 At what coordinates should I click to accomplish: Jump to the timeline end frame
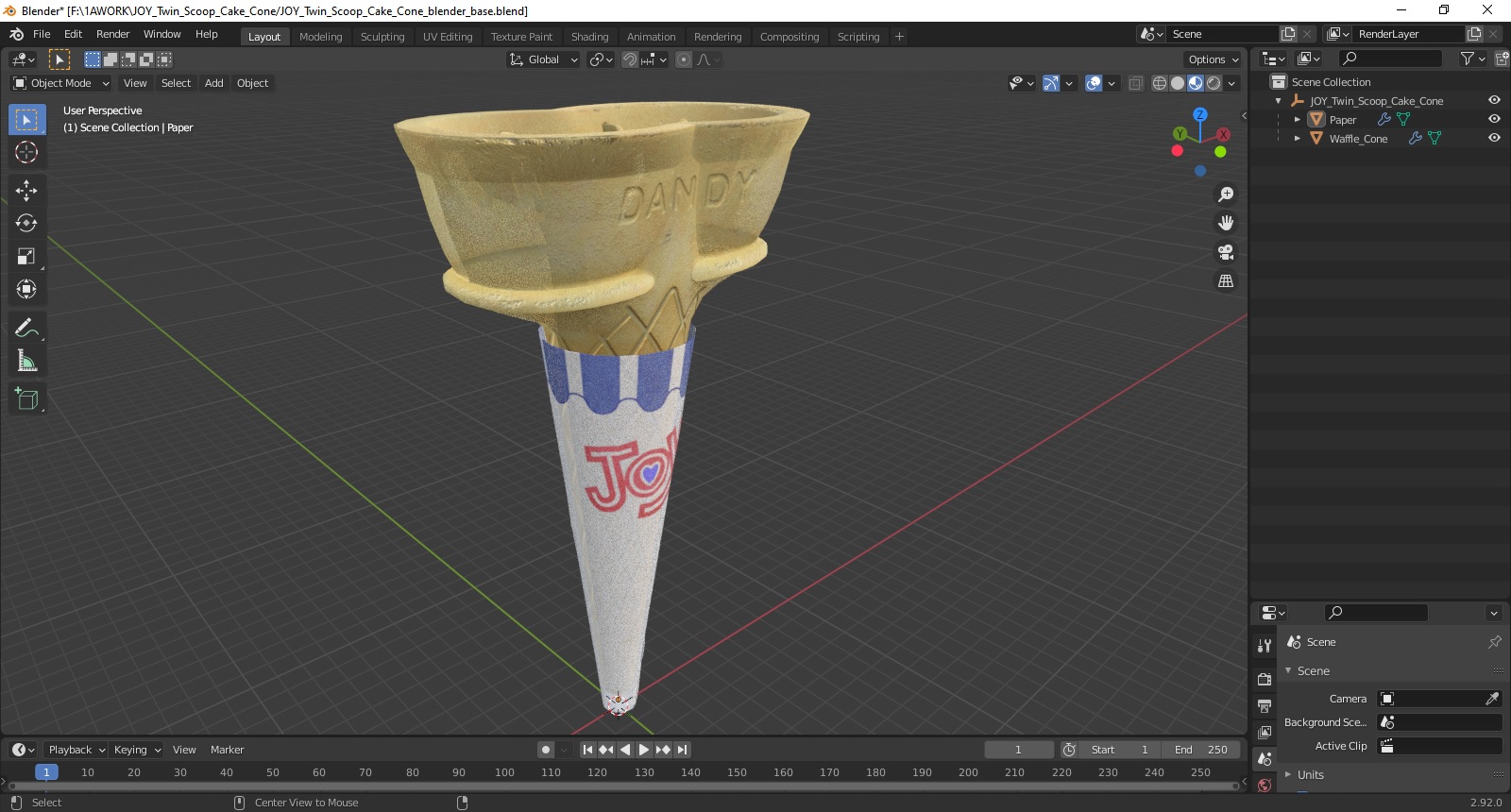coord(682,750)
